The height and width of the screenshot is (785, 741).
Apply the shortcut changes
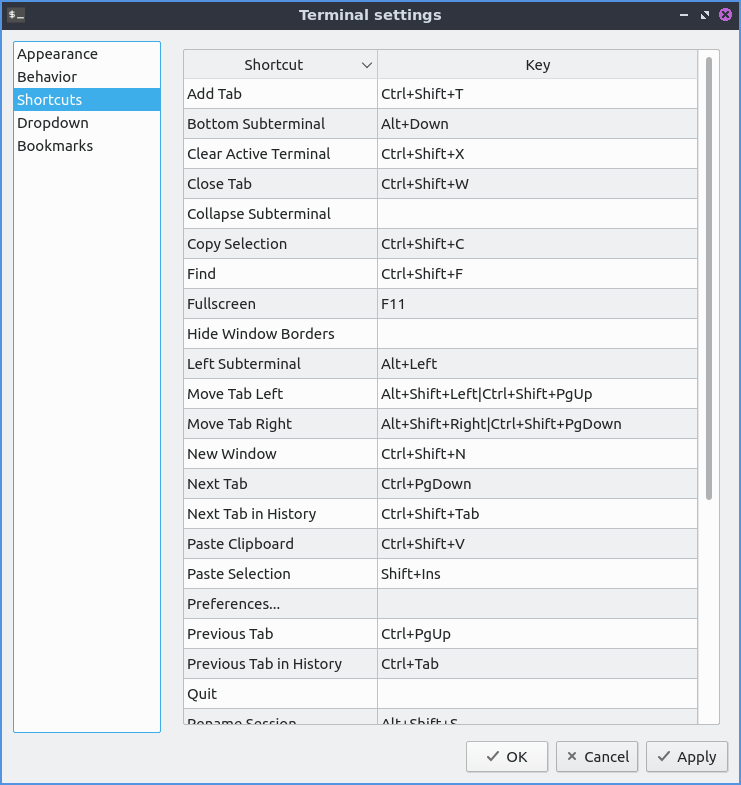pyautogui.click(x=686, y=757)
